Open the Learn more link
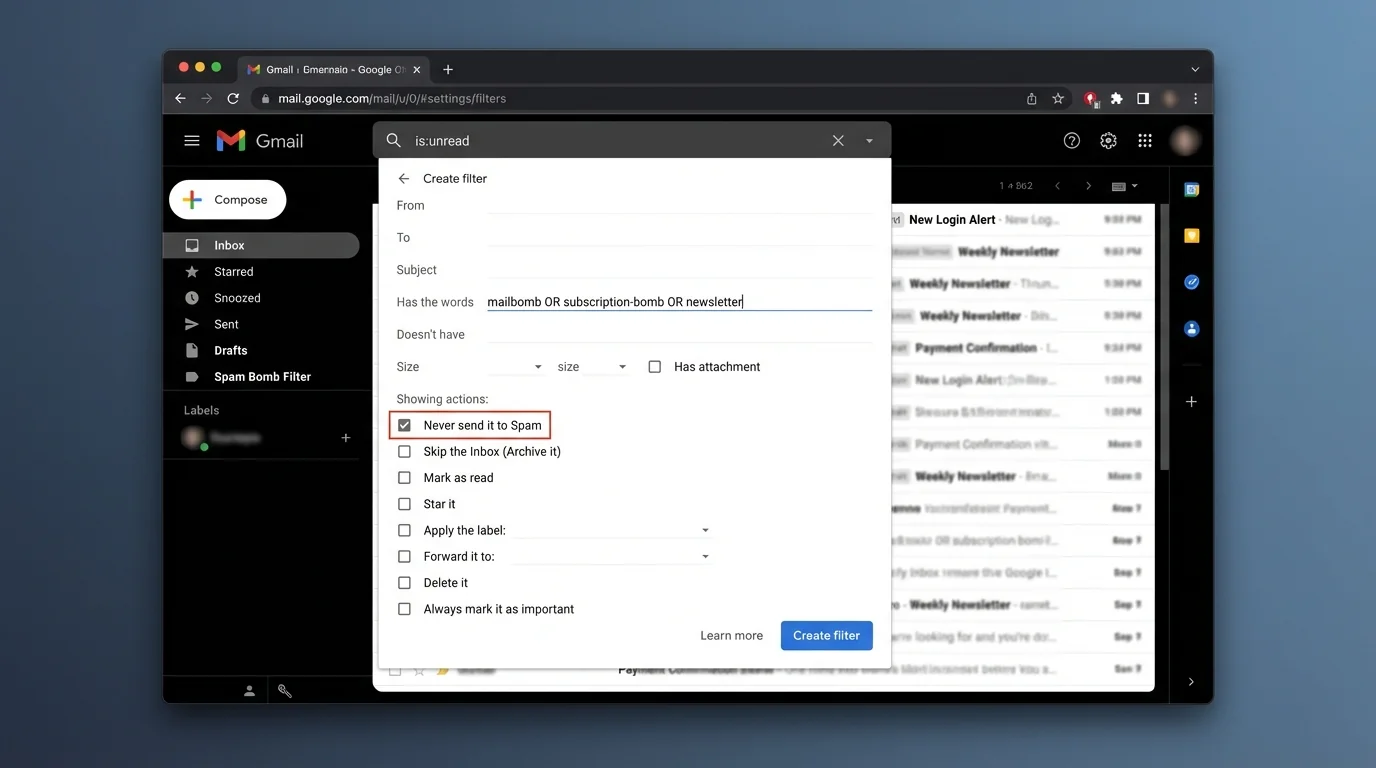1376x768 pixels. (731, 635)
